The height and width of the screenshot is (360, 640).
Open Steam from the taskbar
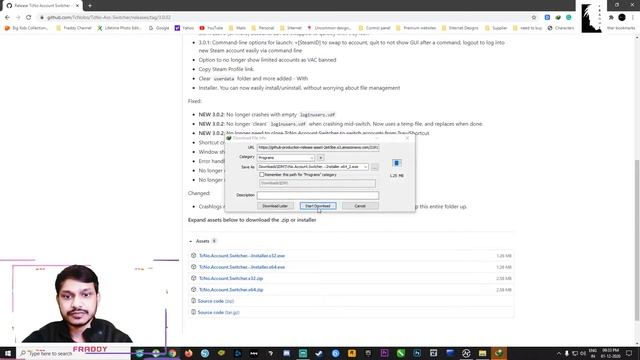[319, 353]
